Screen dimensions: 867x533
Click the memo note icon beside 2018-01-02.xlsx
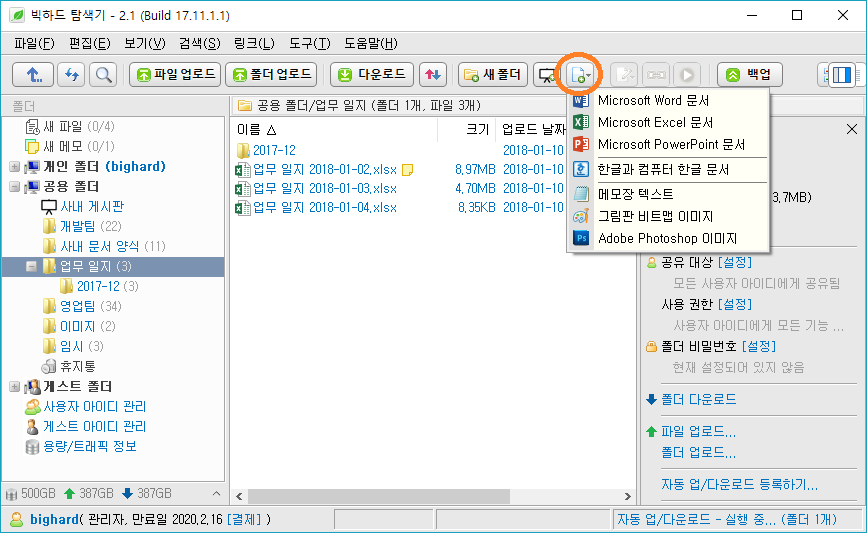point(408,170)
